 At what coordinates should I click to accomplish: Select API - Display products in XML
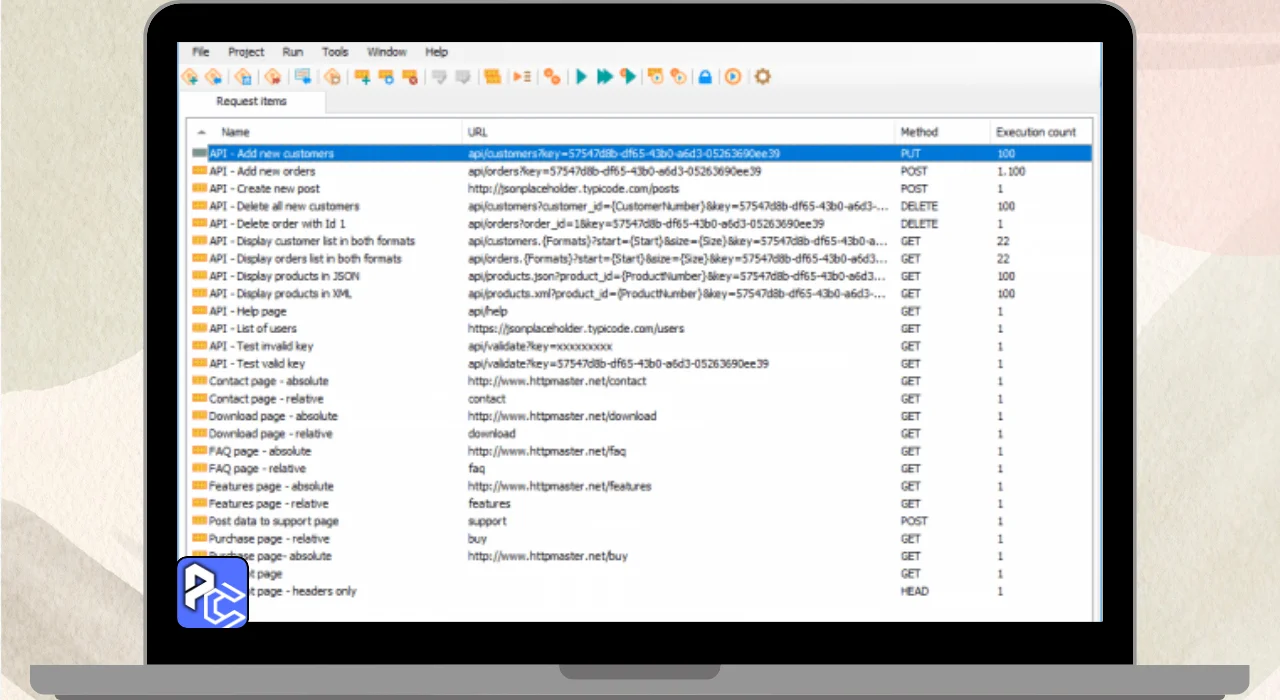(280, 294)
